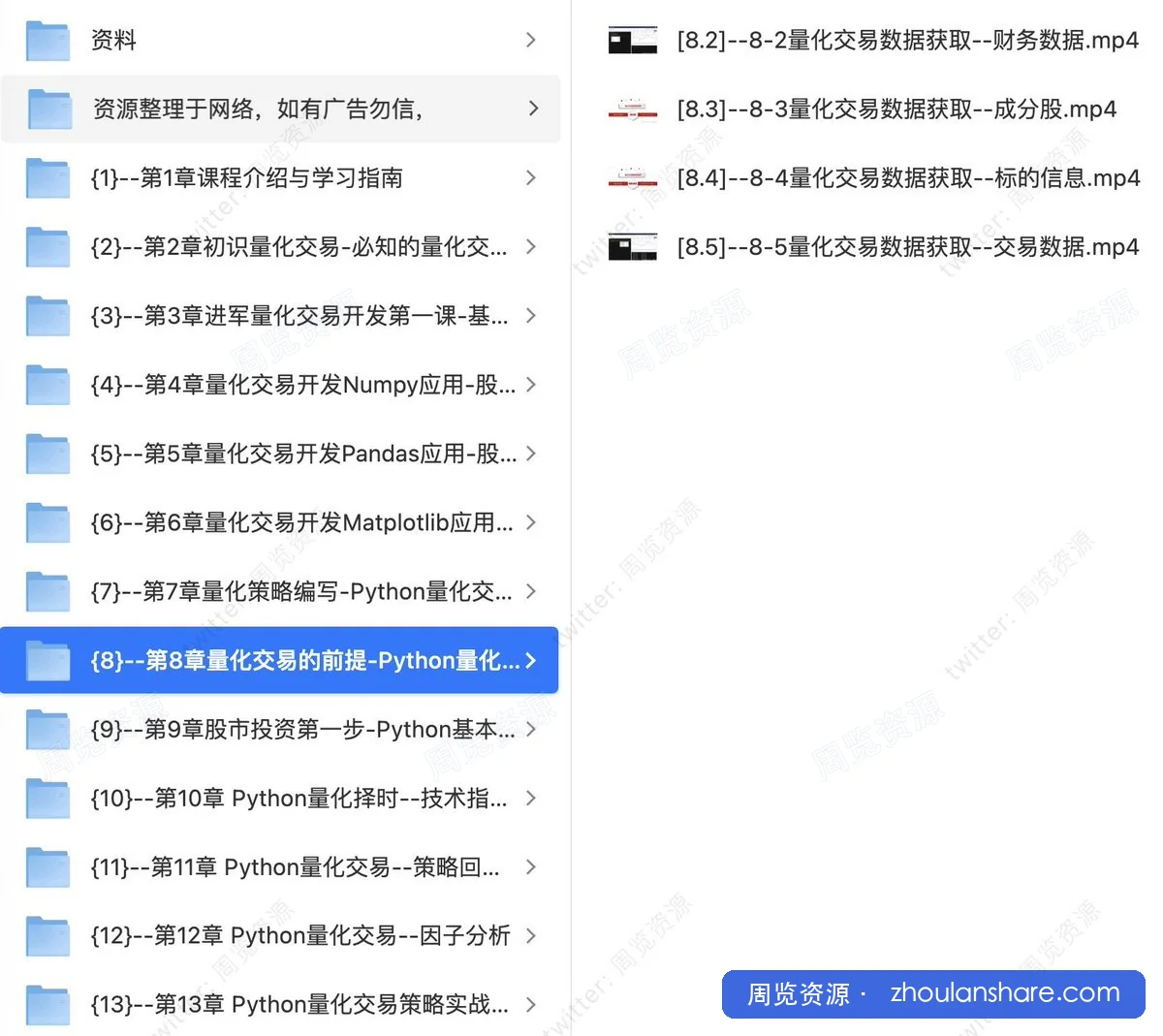Click video thumbnail of [8.3] 成分股.mp4
Viewport: 1163px width, 1036px height.
point(633,110)
